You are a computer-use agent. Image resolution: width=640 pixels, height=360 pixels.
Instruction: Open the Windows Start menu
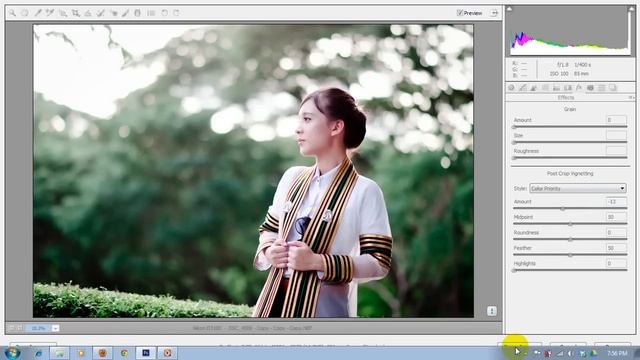click(12, 353)
